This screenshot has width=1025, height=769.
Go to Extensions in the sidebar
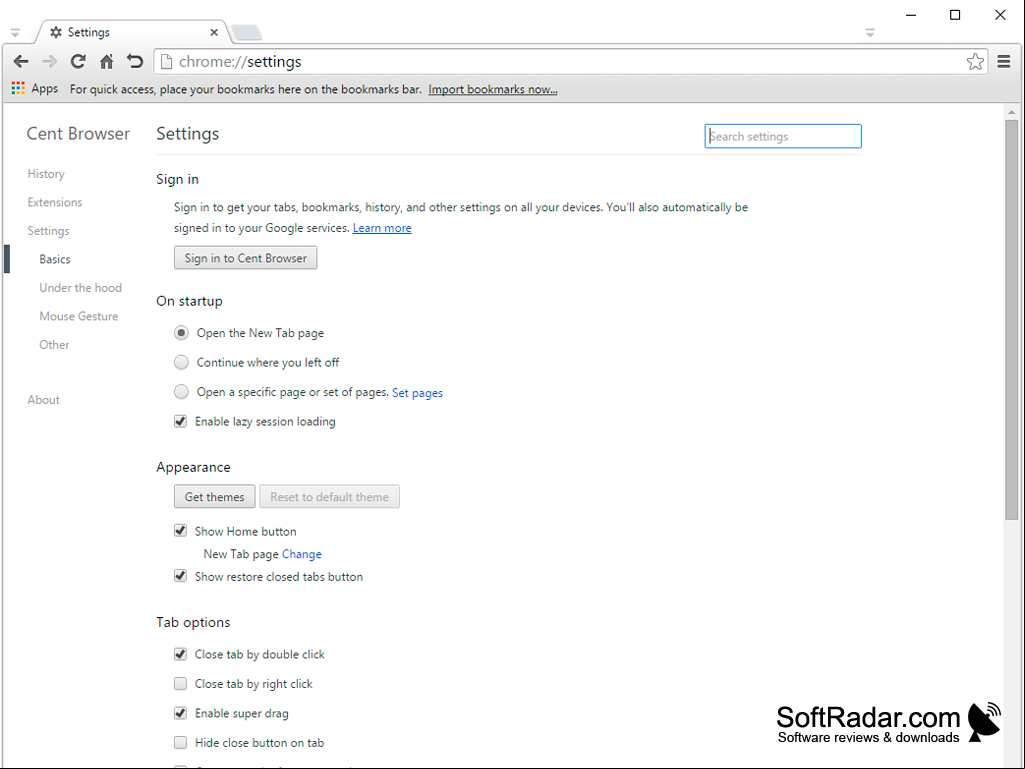coord(55,202)
